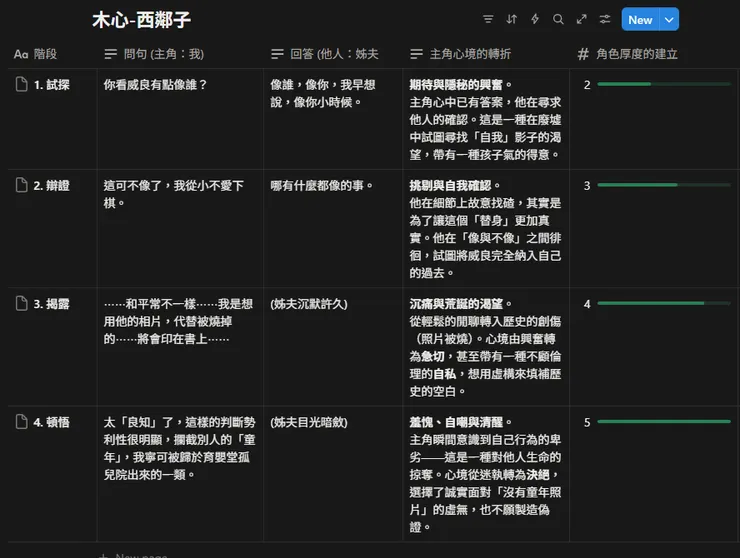Click the cell beginning 沉痛與荒誕的渴望
Screen dimensions: 740x558
[x=486, y=347]
